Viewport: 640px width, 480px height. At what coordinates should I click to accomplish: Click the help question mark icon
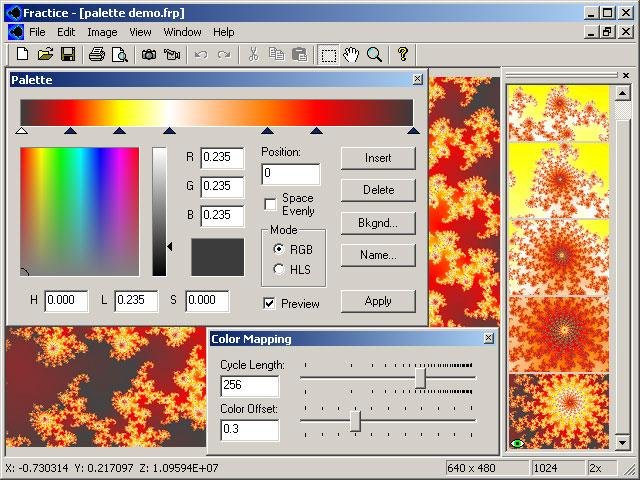(403, 54)
